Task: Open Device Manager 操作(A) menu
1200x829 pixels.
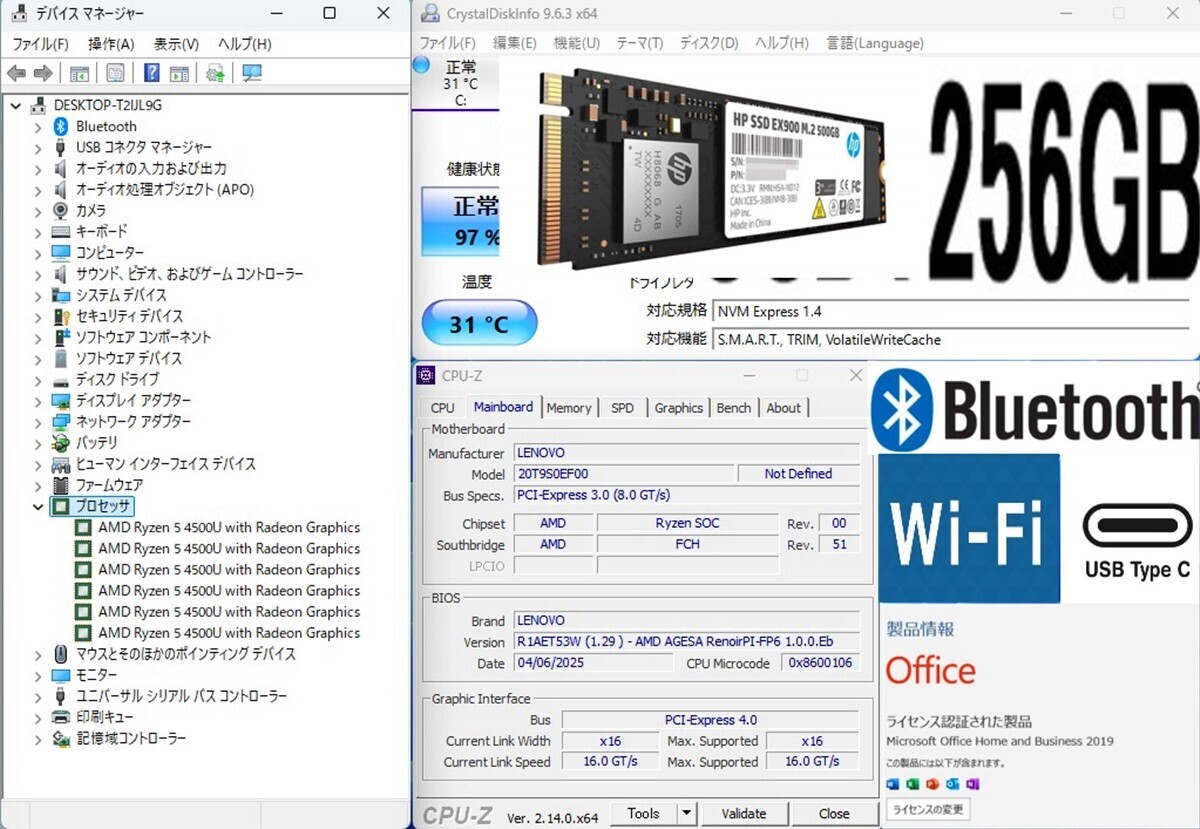Action: (111, 44)
